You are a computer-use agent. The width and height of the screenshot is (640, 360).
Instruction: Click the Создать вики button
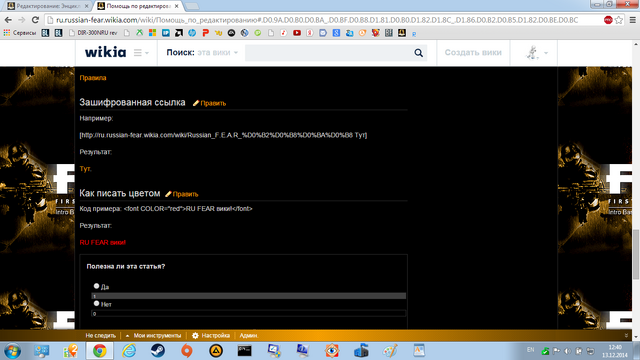[x=473, y=52]
